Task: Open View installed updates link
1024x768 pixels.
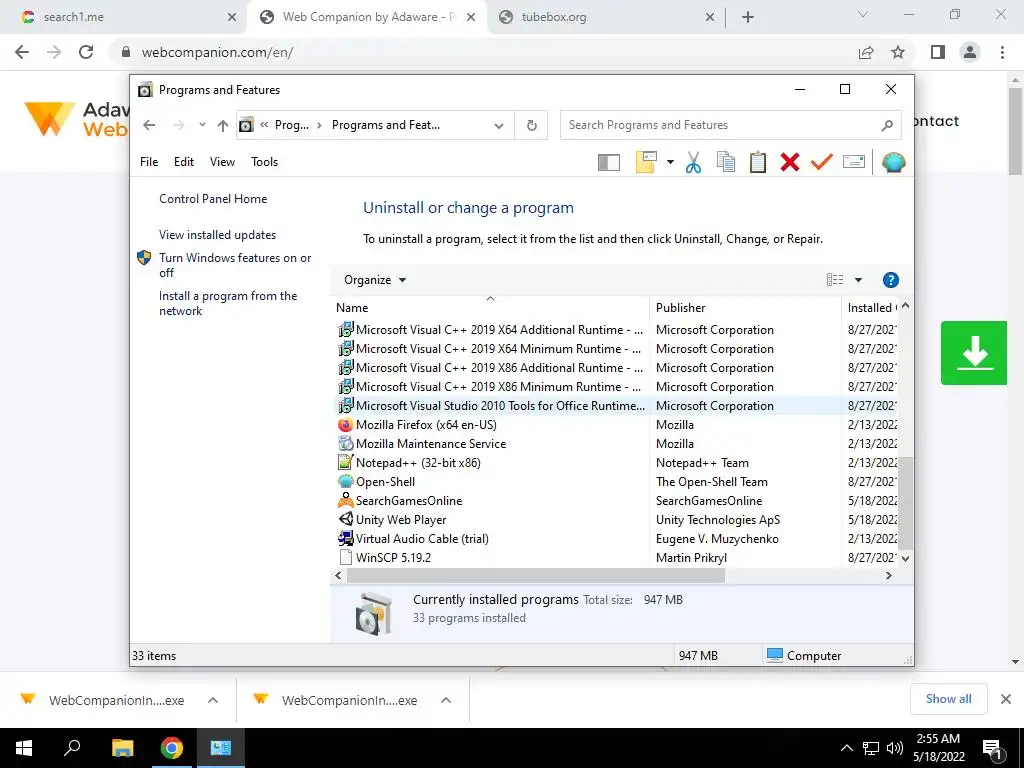Action: [217, 234]
